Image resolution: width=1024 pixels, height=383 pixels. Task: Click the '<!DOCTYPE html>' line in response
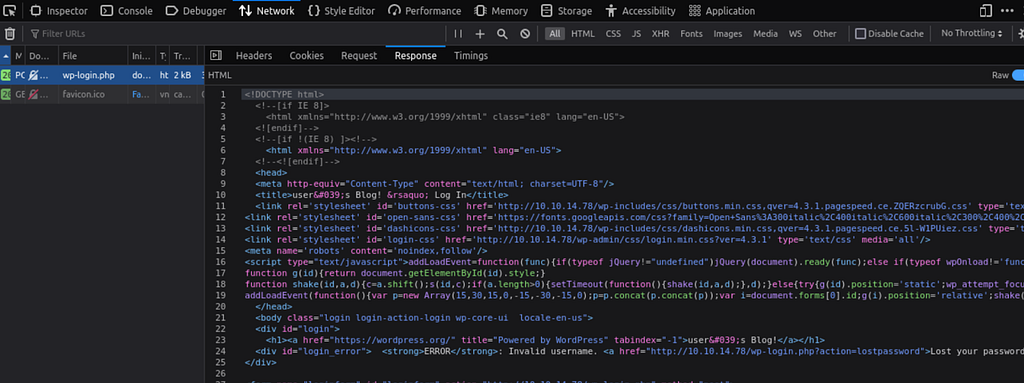[x=284, y=95]
